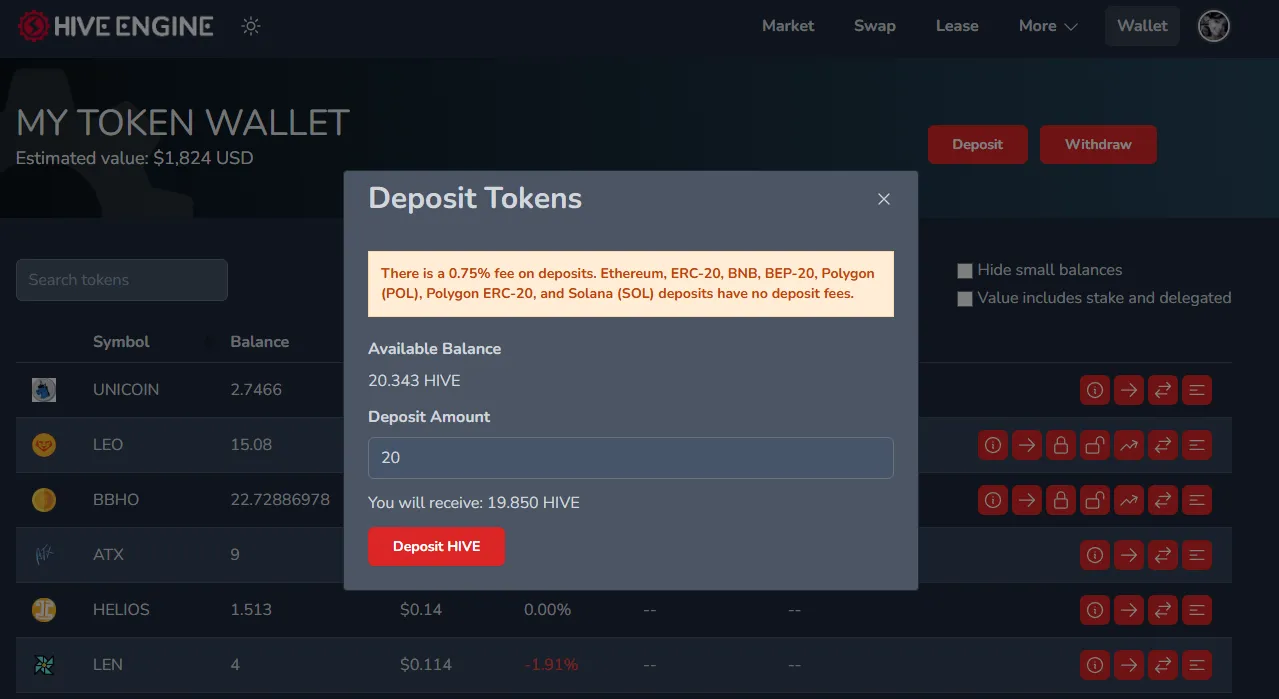1279x699 pixels.
Task: Click the UNICOIN token logo
Action: [x=44, y=390]
